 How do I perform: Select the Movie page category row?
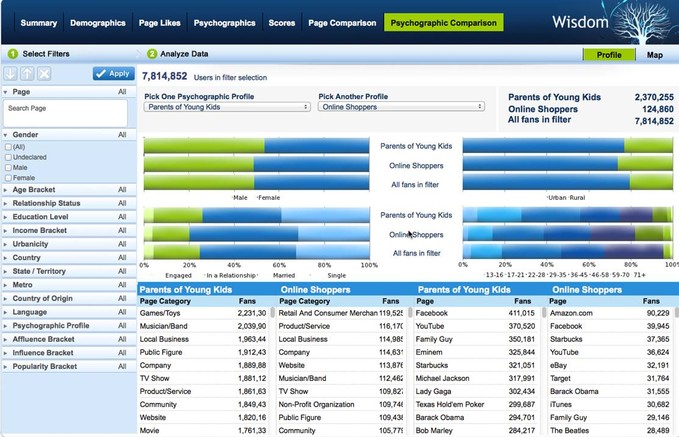click(203, 431)
